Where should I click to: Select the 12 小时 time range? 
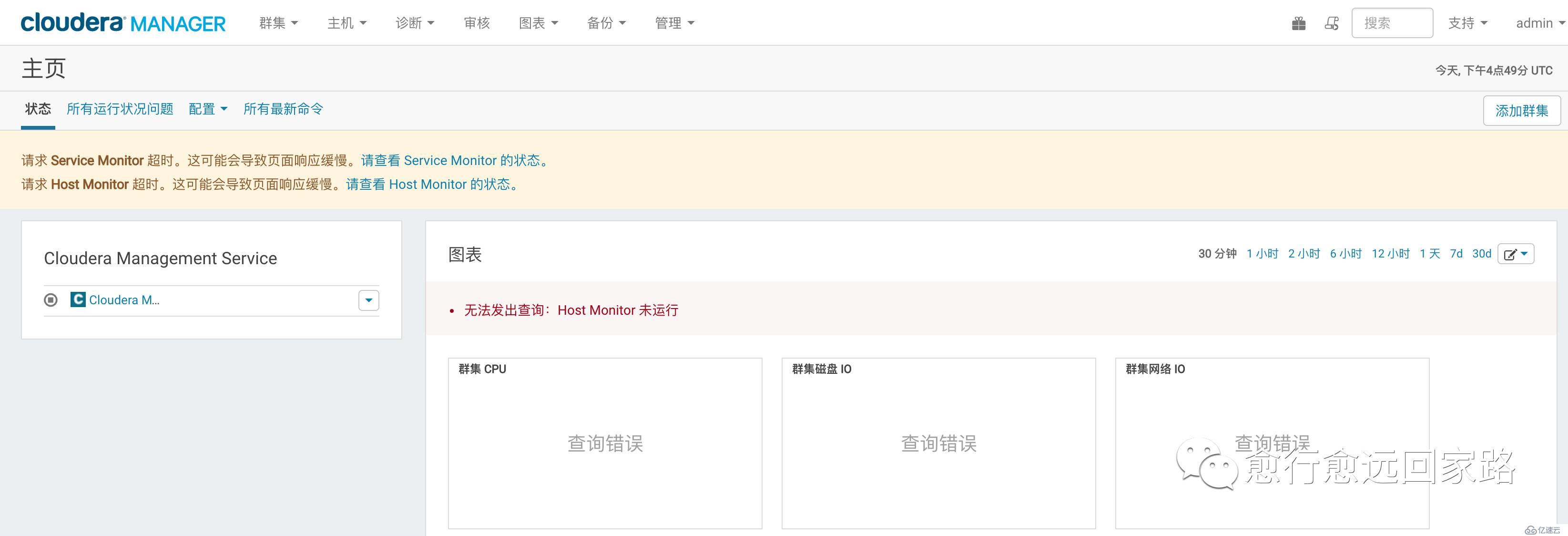pyautogui.click(x=1391, y=253)
